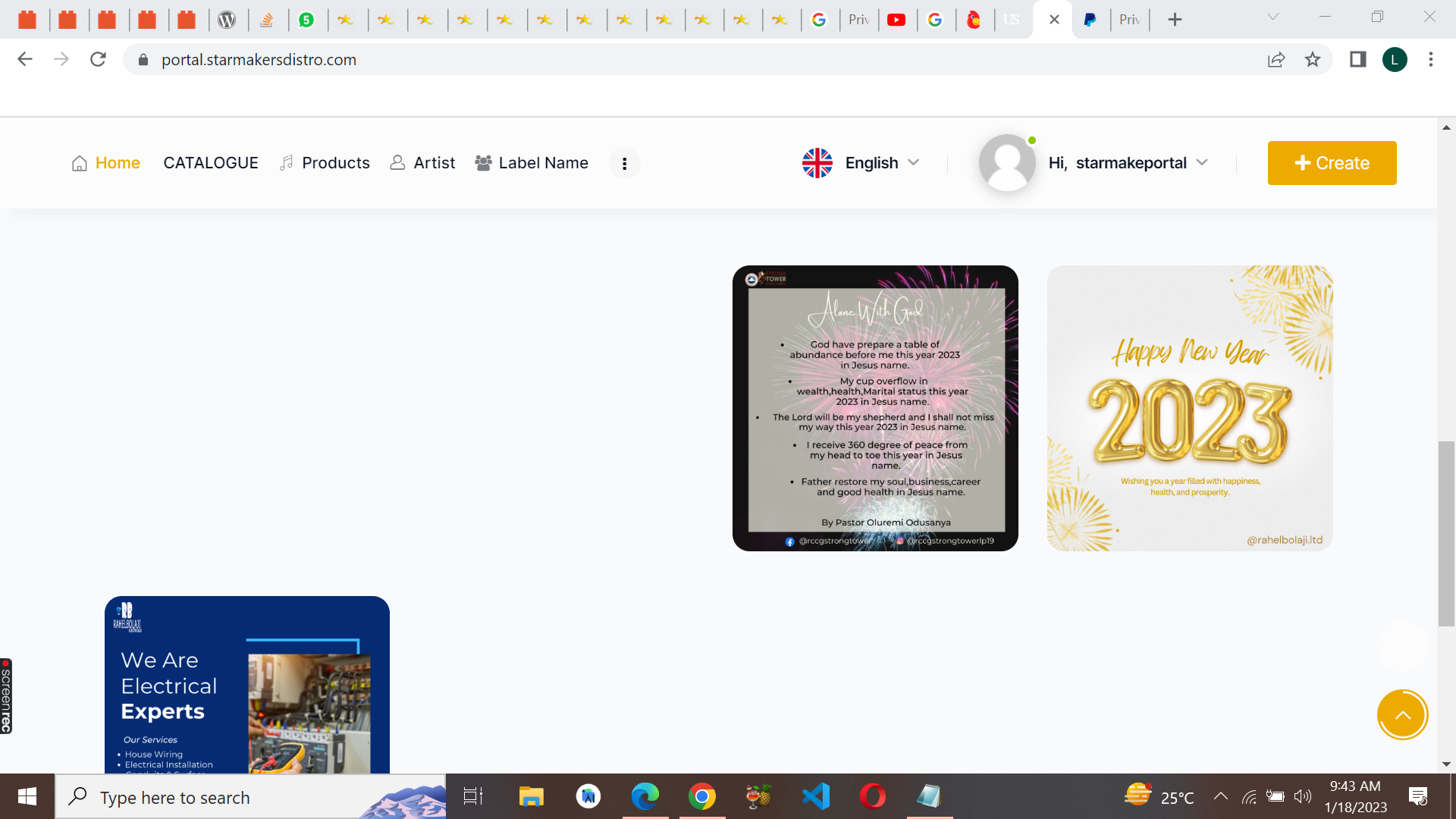Open the Happy New Year 2023 artwork
Viewport: 1456px width, 819px height.
click(1190, 408)
